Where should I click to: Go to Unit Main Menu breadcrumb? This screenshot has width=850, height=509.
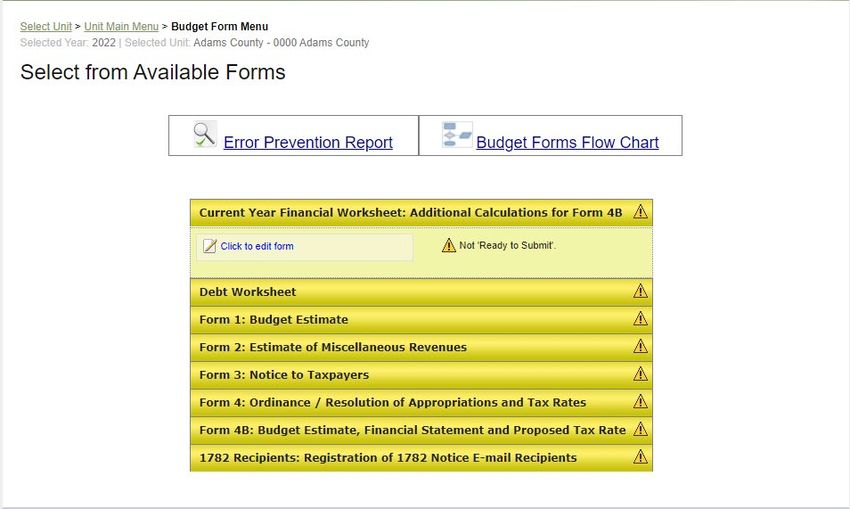coord(121,27)
